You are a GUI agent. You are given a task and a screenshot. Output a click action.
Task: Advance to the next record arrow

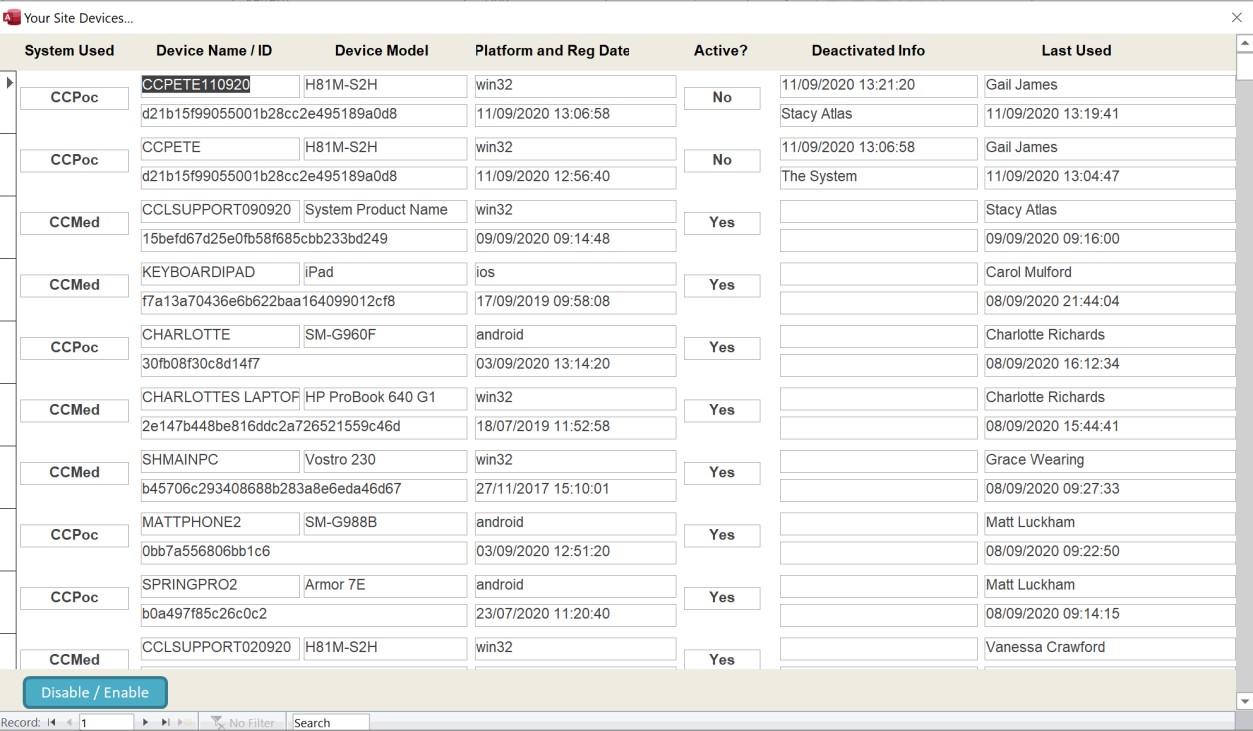[146, 722]
